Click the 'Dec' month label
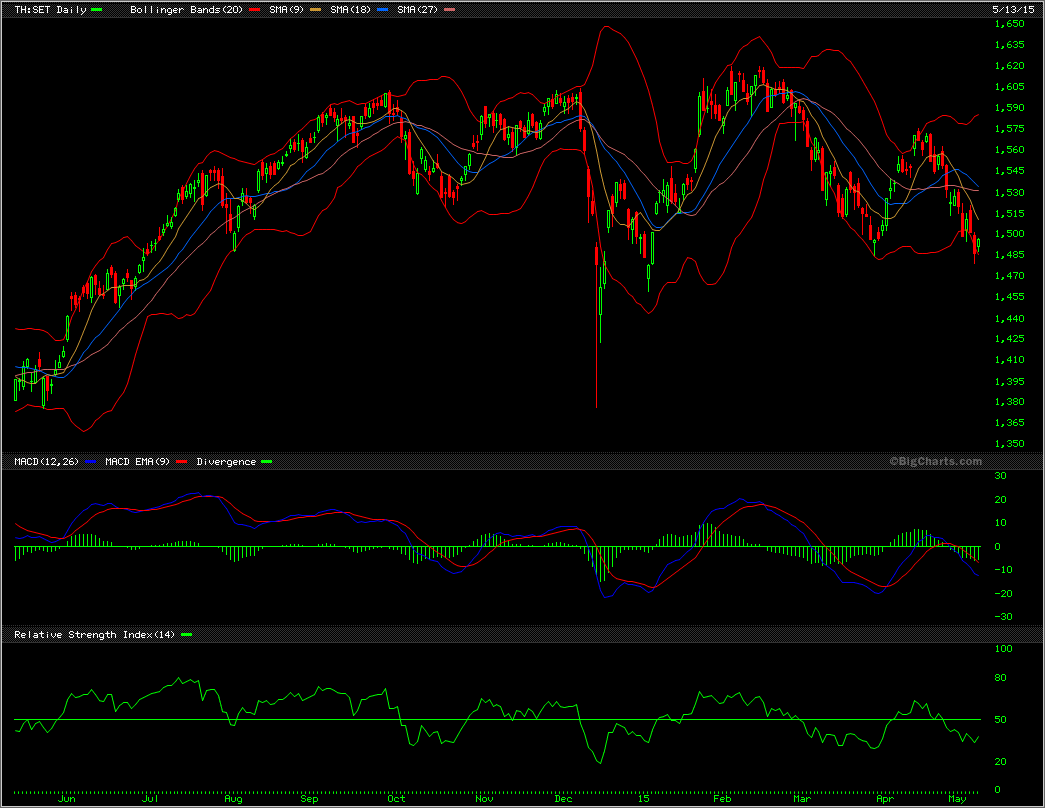1045x808 pixels. [563, 799]
